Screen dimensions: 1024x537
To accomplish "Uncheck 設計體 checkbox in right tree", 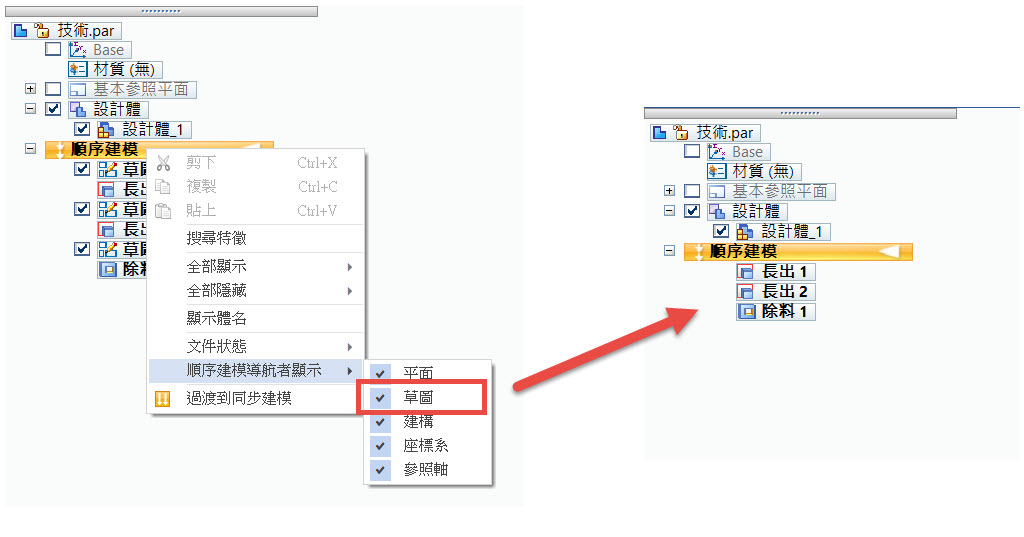I will pos(692,211).
